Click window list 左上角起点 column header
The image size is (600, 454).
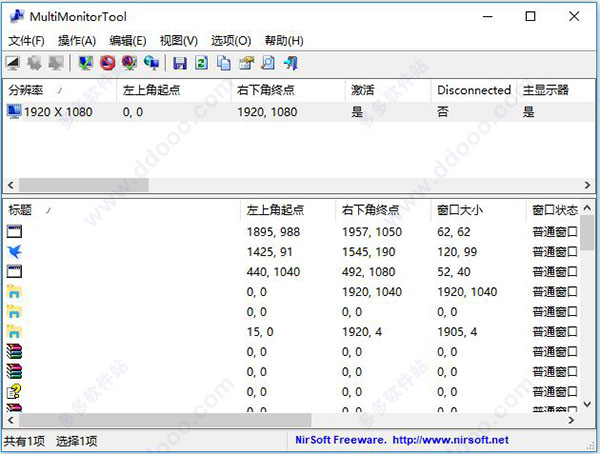(x=288, y=210)
